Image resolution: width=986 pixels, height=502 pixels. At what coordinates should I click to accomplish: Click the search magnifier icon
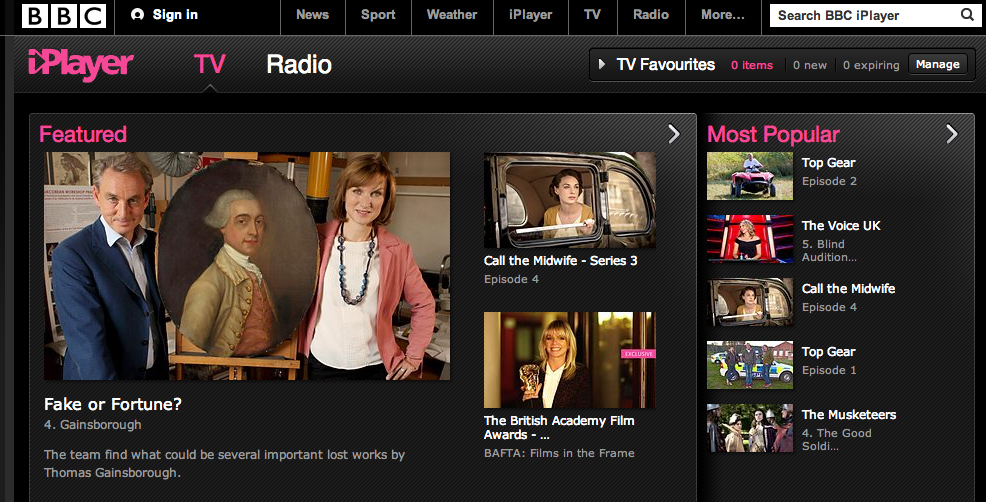(967, 14)
